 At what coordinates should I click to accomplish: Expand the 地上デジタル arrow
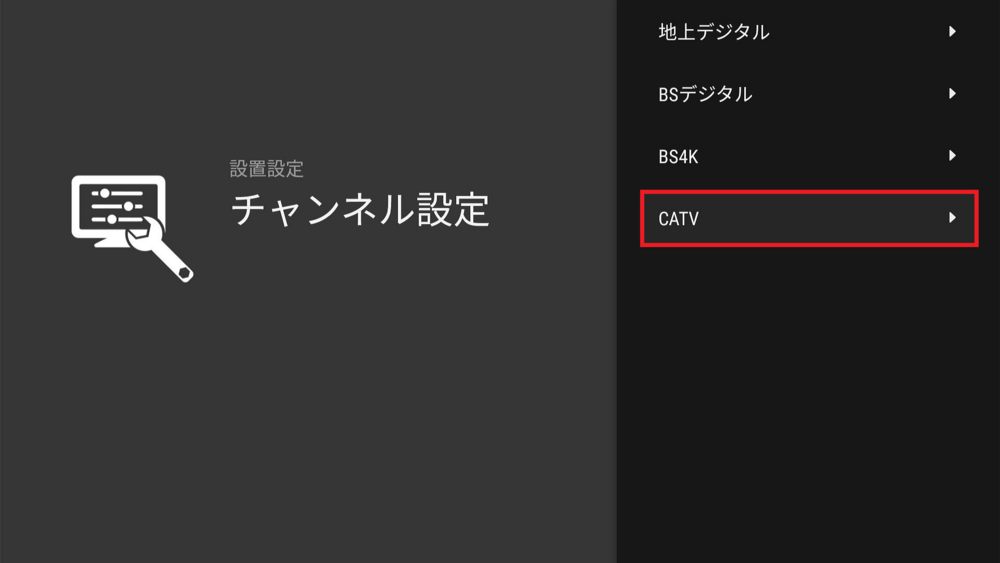pyautogui.click(x=952, y=31)
